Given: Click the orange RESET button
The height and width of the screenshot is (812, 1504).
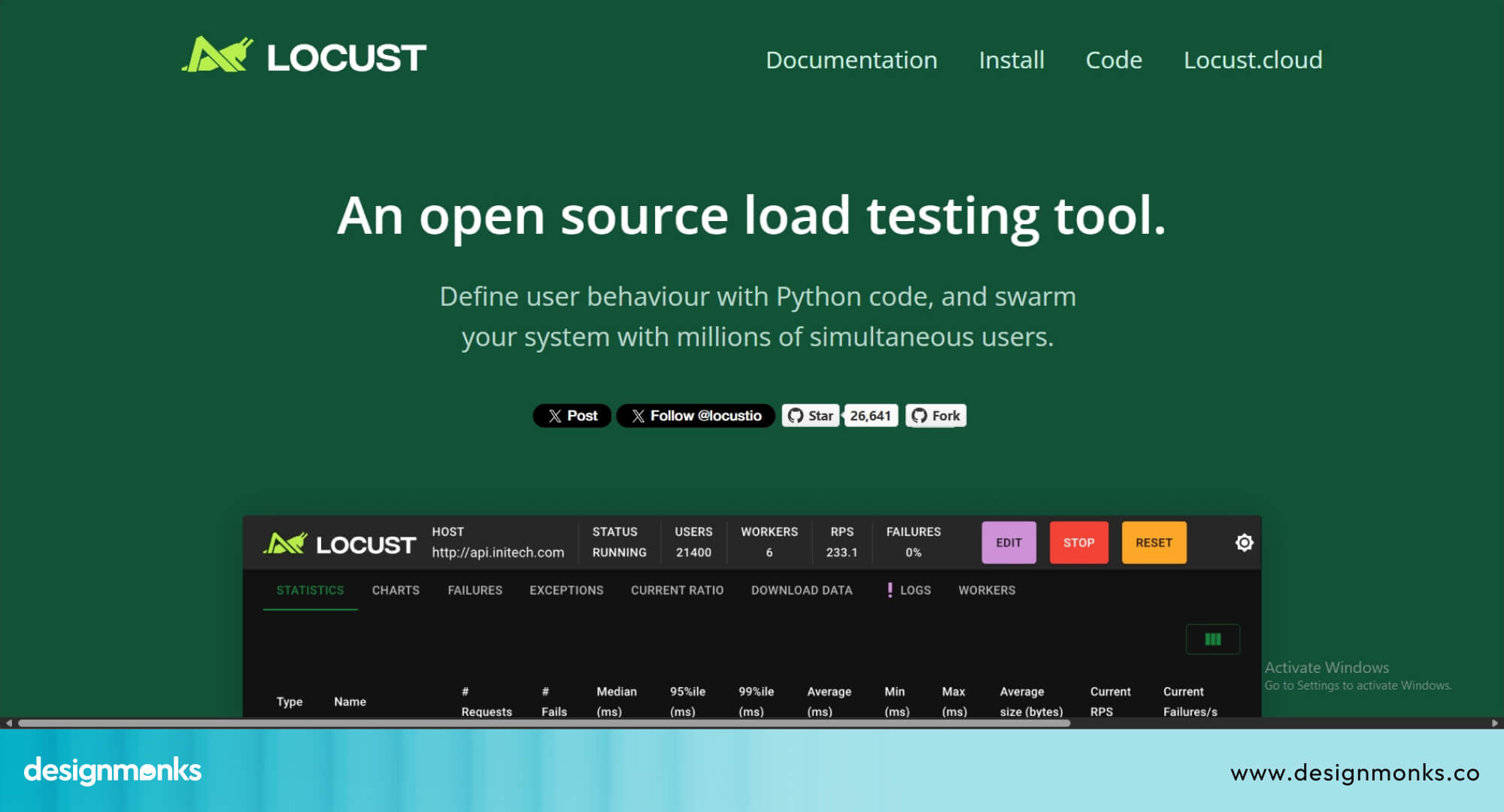Looking at the screenshot, I should (x=1154, y=543).
